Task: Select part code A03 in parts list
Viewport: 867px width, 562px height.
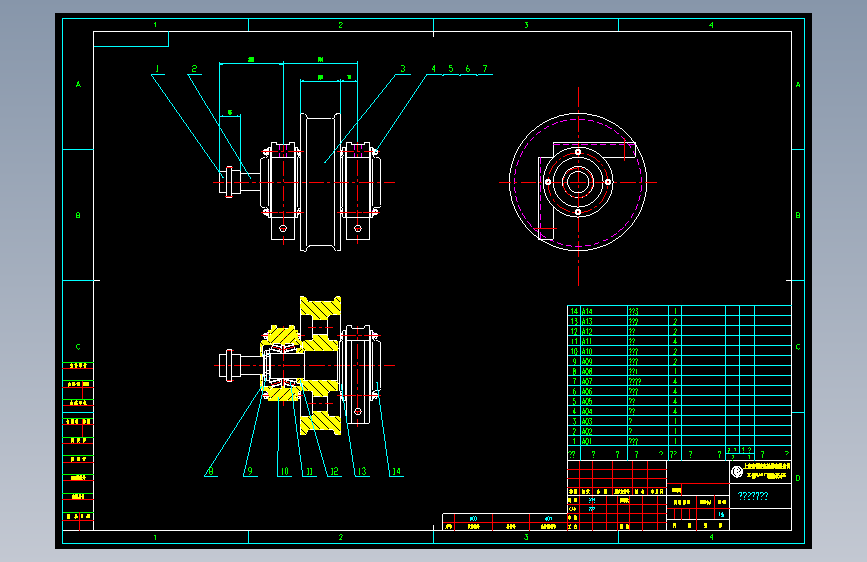Action: (x=587, y=421)
